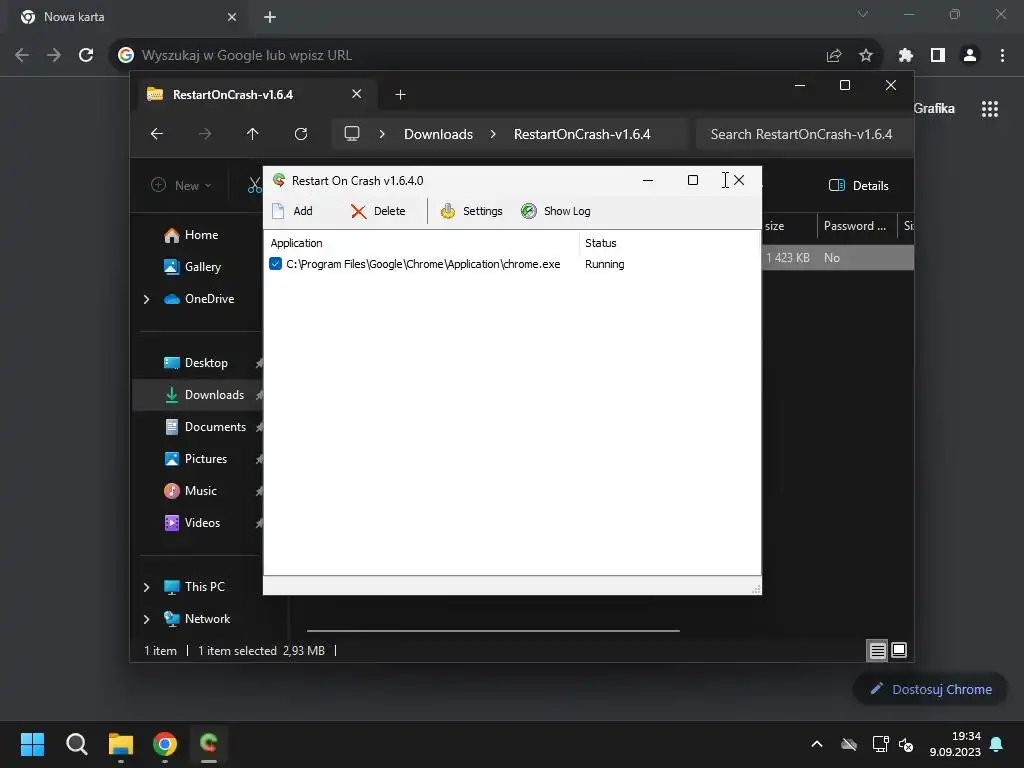1024x768 pixels.
Task: Open Windows taskbar search
Action: pyautogui.click(x=76, y=744)
